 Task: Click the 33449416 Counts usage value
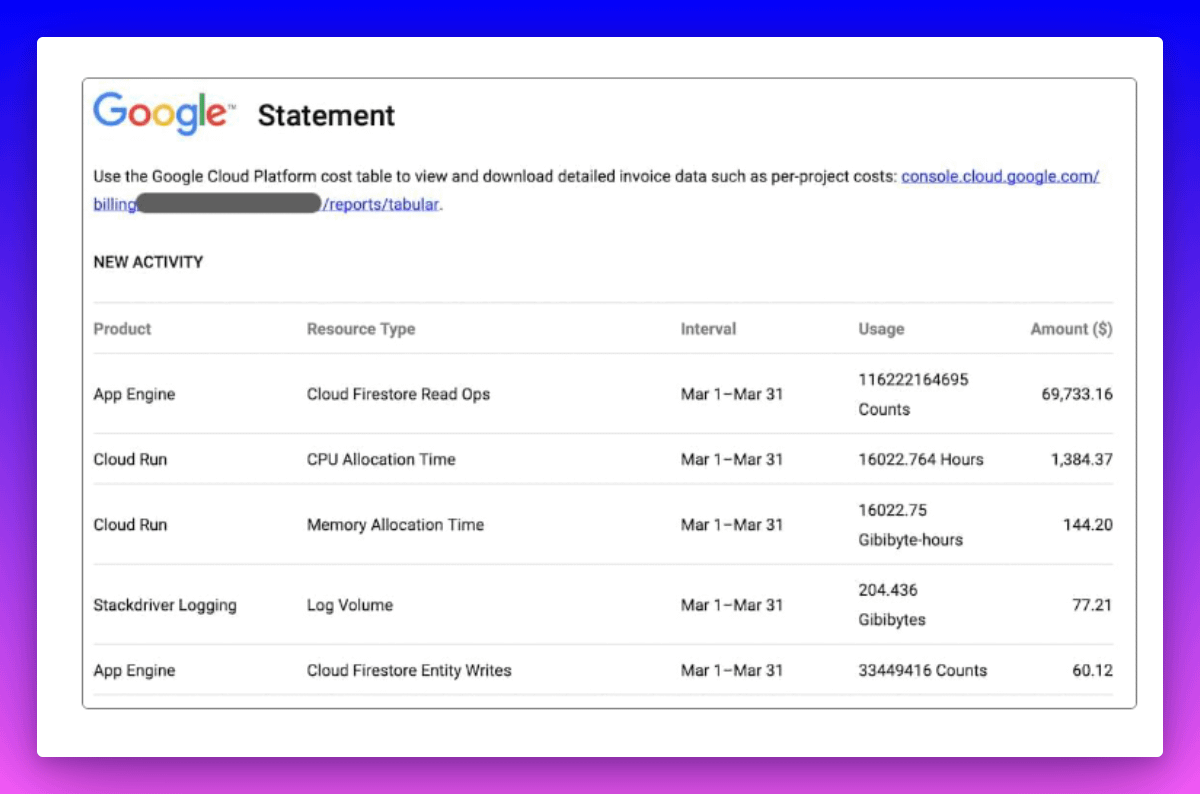click(x=922, y=671)
